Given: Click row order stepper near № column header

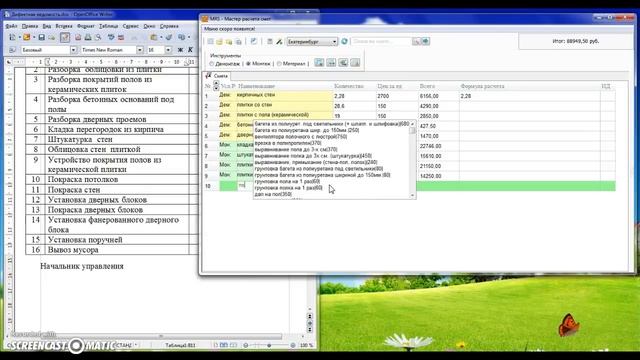Looking at the screenshot, I should 216,86.
